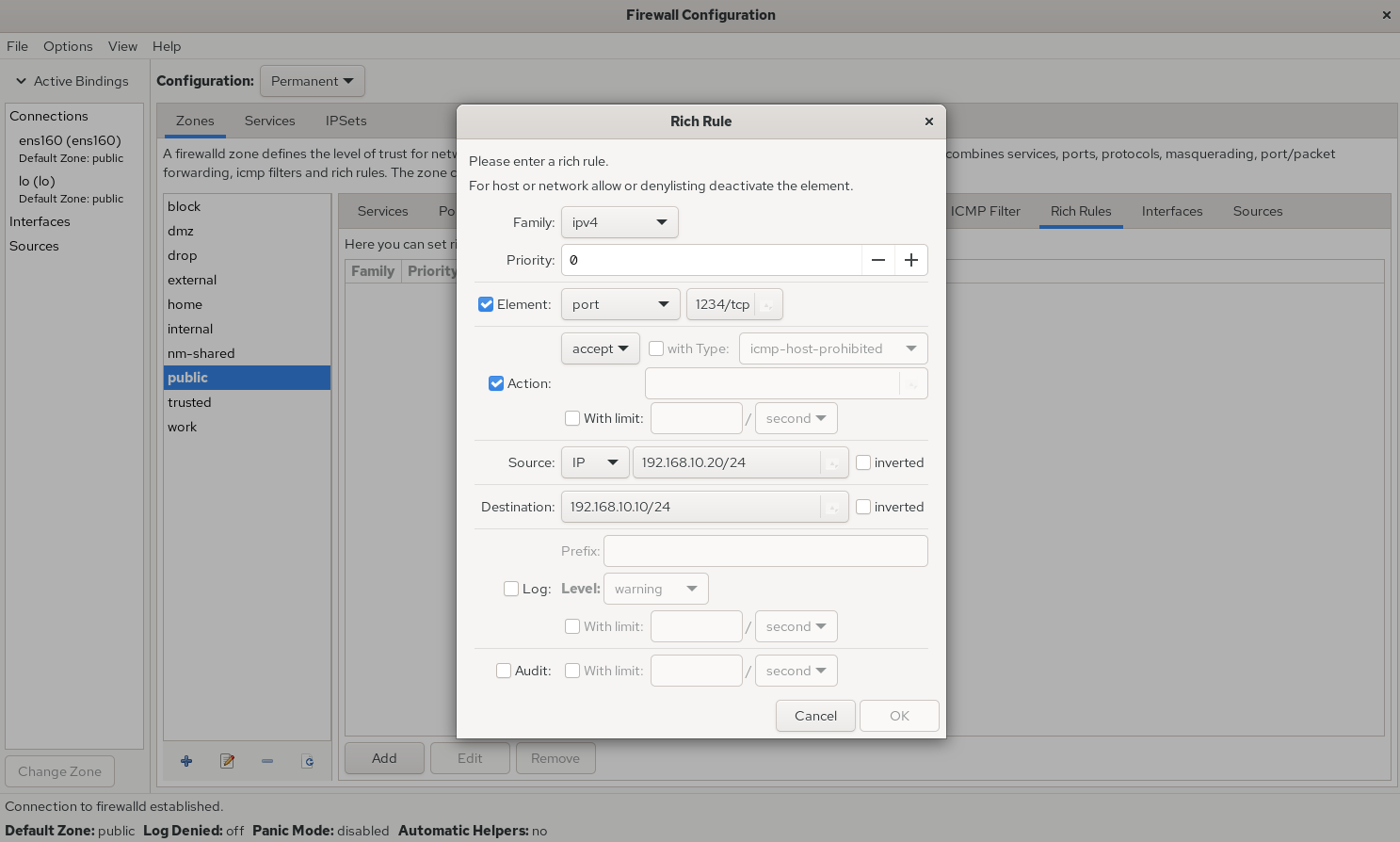Click the add zone plus icon
1400x842 pixels.
coord(186,761)
